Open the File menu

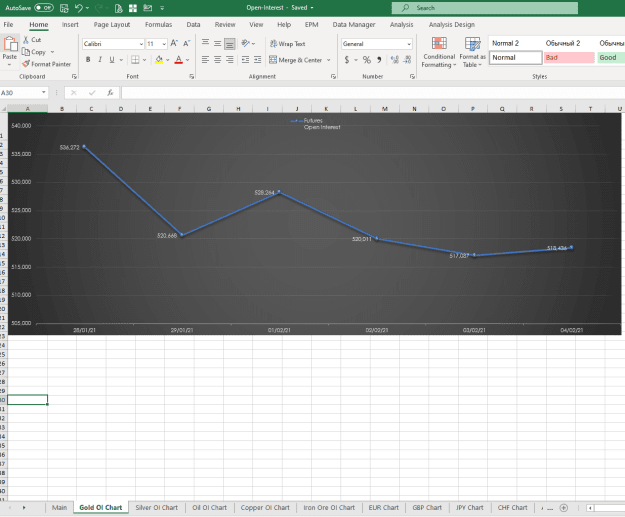pyautogui.click(x=8, y=25)
